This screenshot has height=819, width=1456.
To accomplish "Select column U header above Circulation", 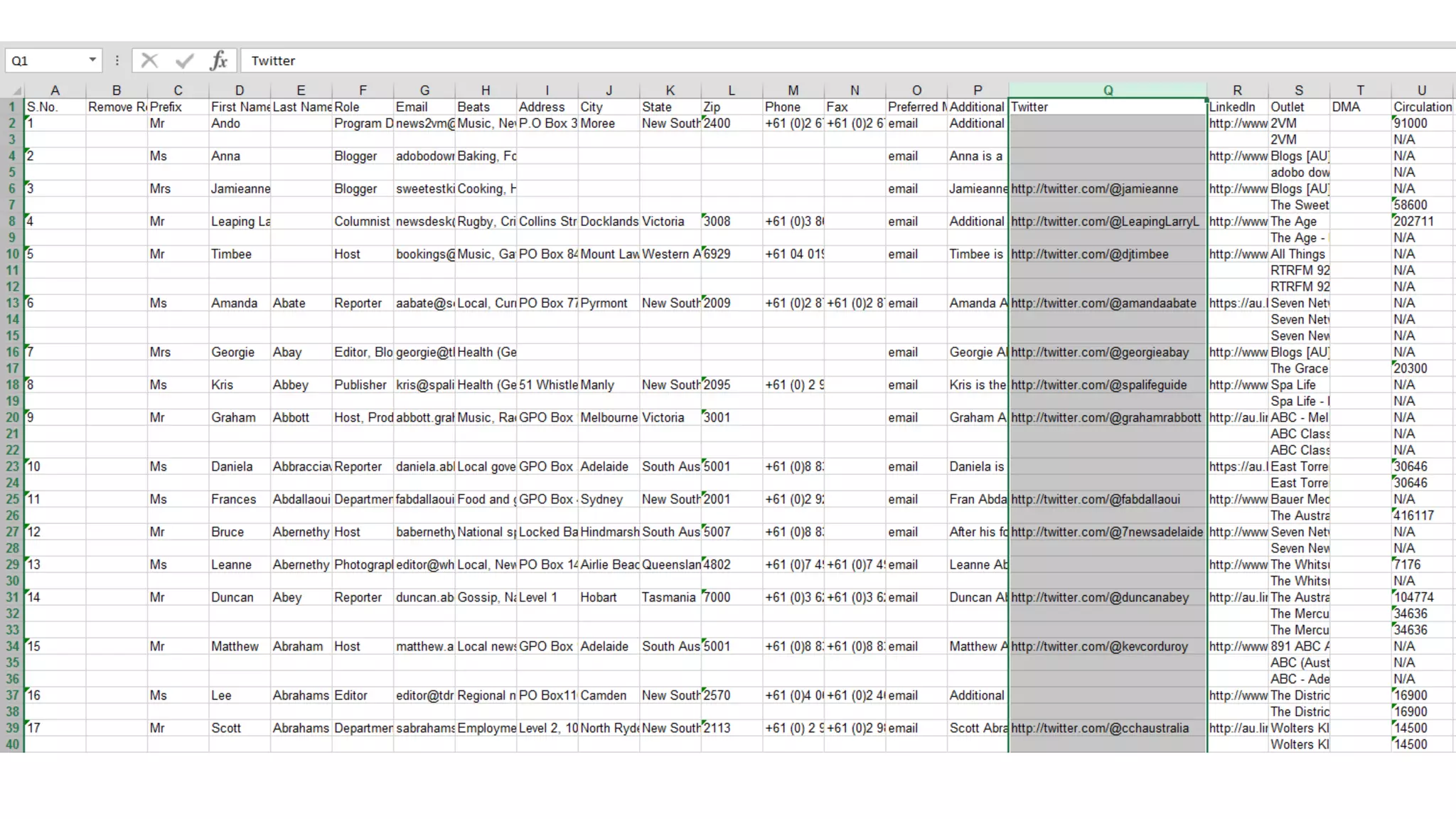I will click(1421, 90).
